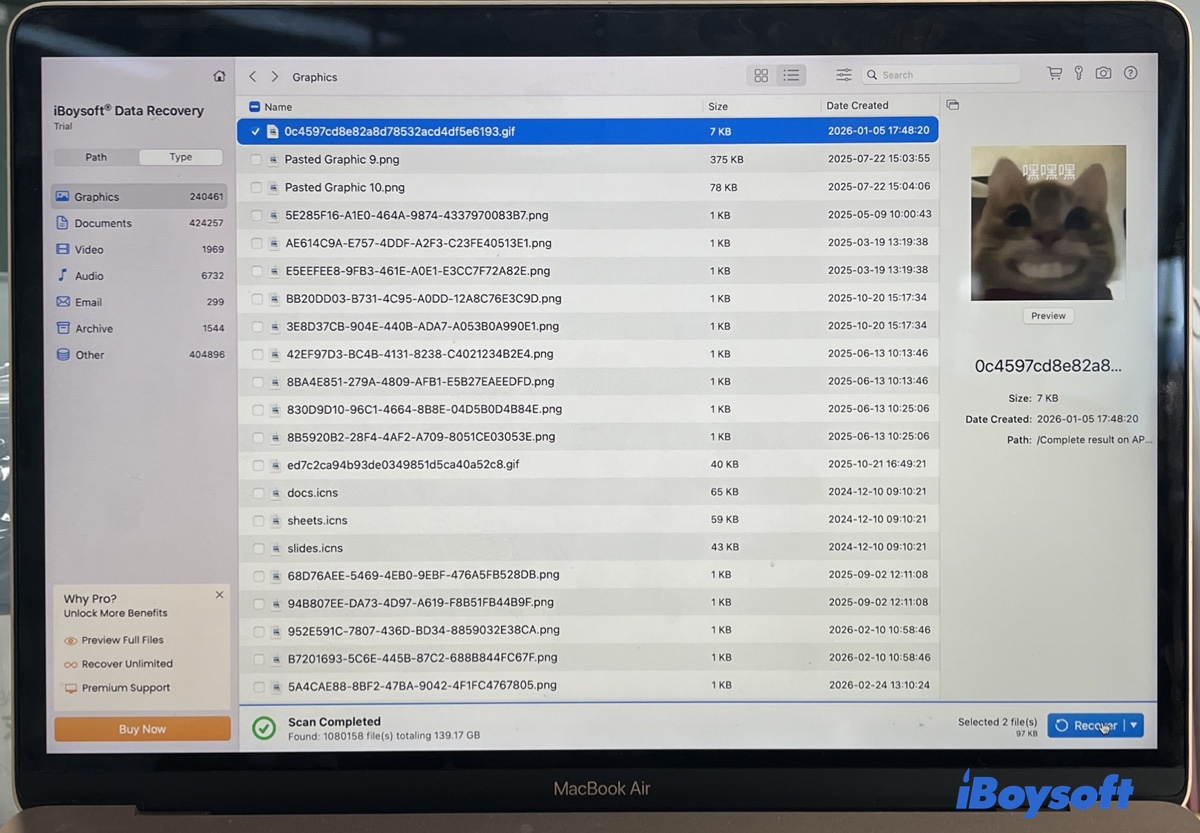Click the key license activation icon

point(1078,73)
